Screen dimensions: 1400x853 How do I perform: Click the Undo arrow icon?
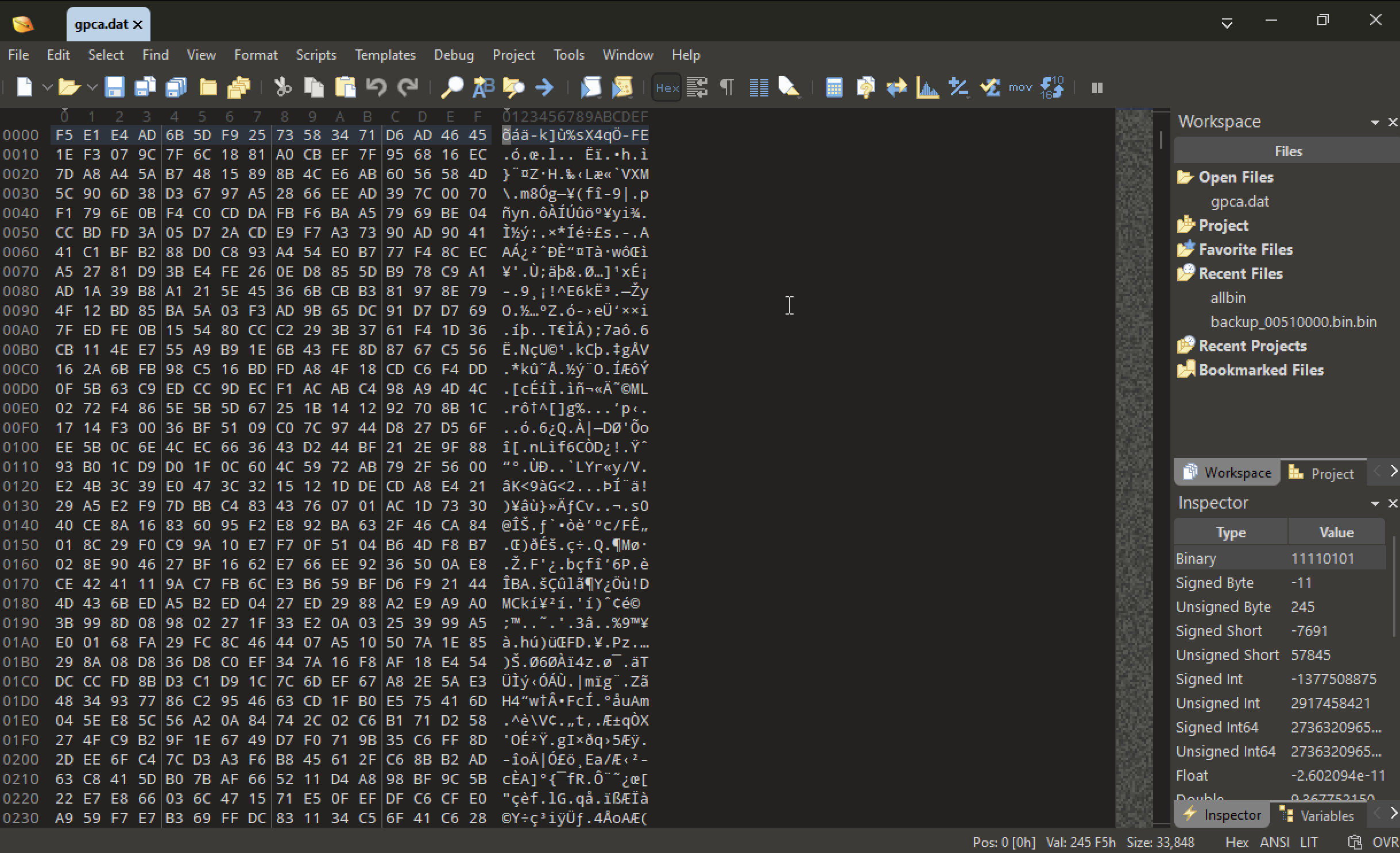tap(377, 88)
